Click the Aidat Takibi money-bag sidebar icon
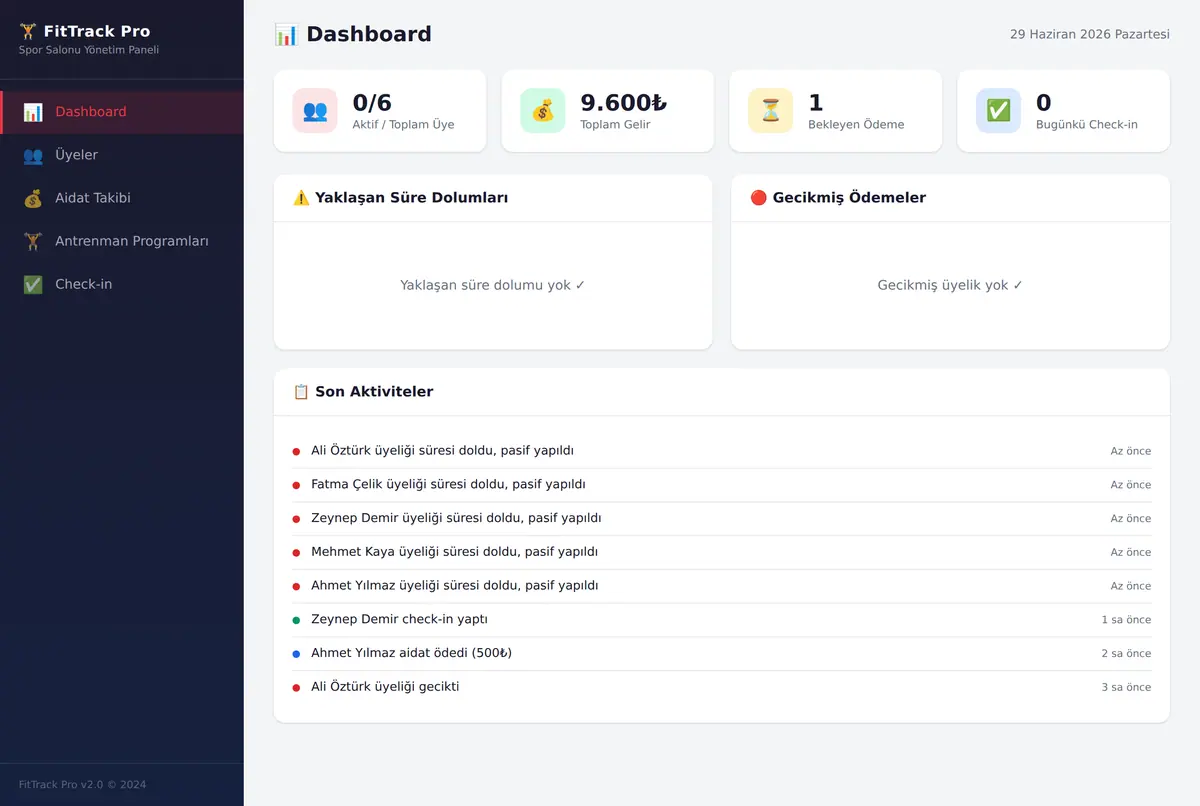Viewport: 1200px width, 806px height. [x=33, y=198]
